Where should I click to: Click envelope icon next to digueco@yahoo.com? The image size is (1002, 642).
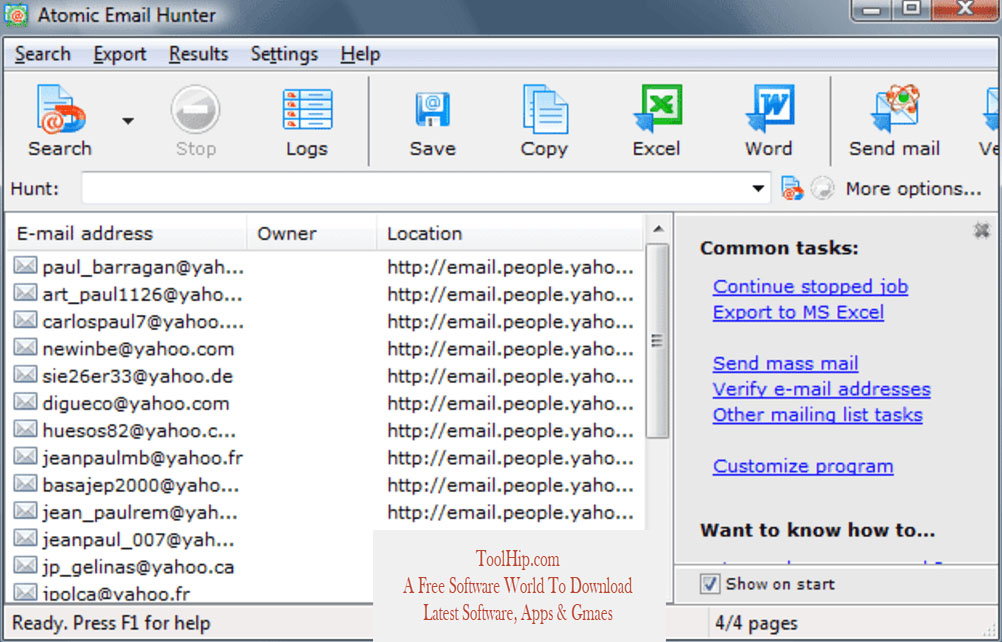pyautogui.click(x=25, y=402)
